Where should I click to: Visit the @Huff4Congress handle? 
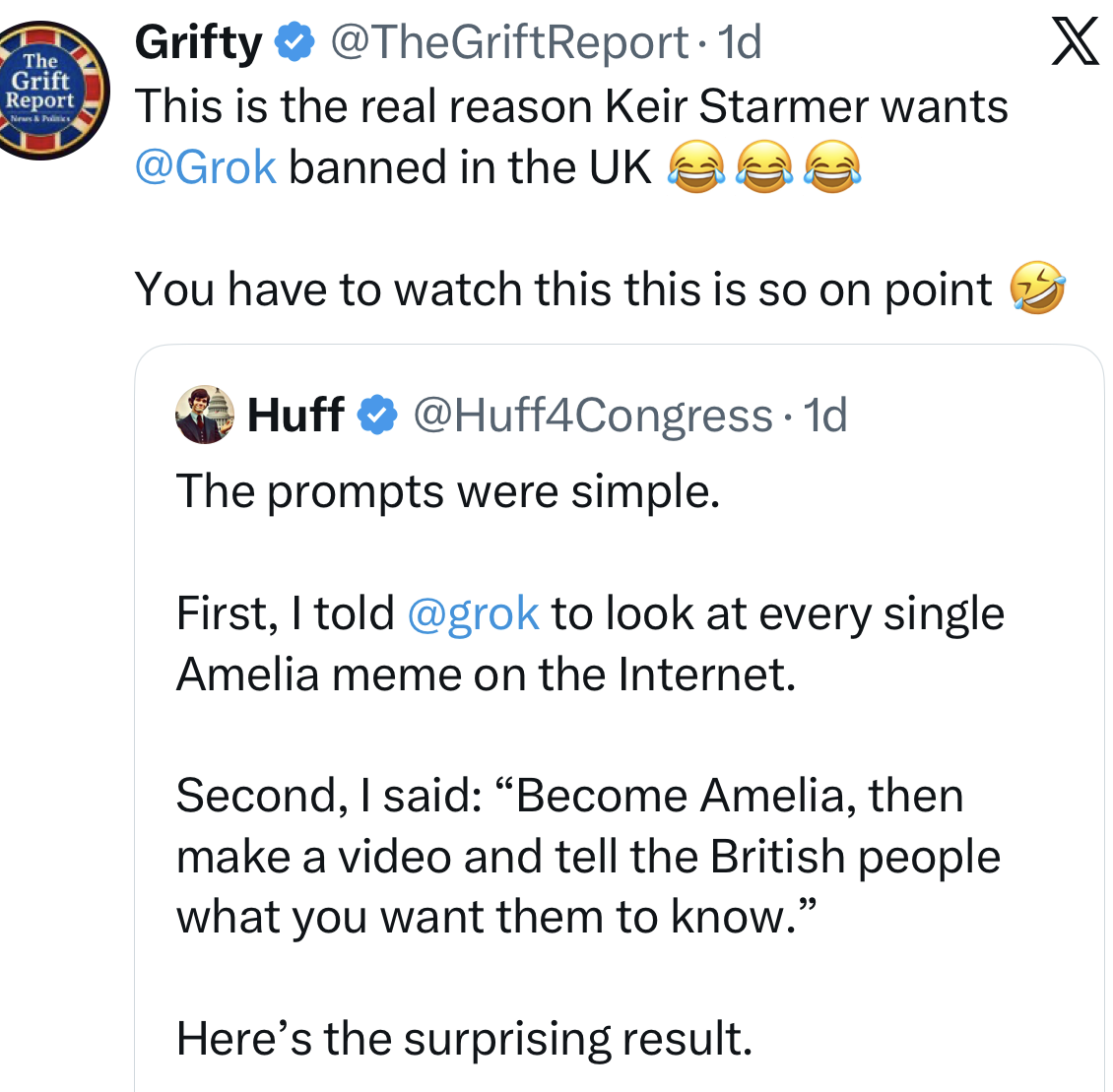pyautogui.click(x=592, y=415)
